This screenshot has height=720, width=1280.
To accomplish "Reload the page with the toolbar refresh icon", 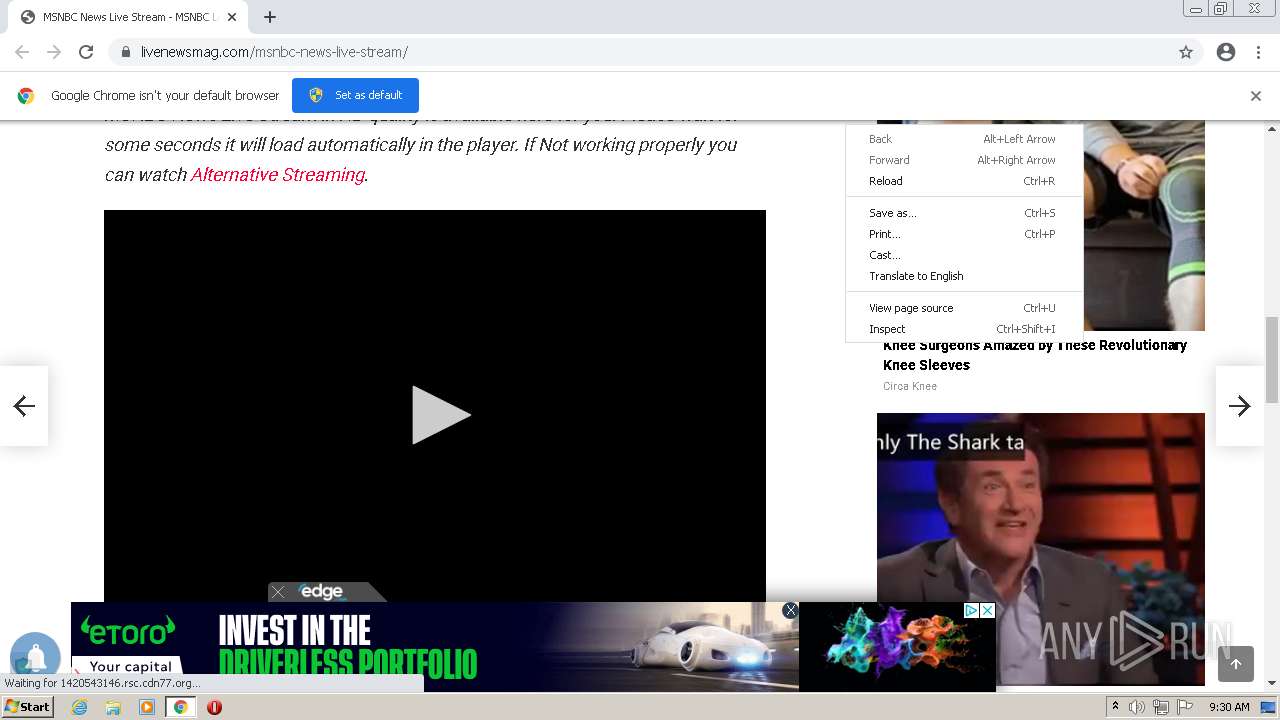I will [86, 52].
